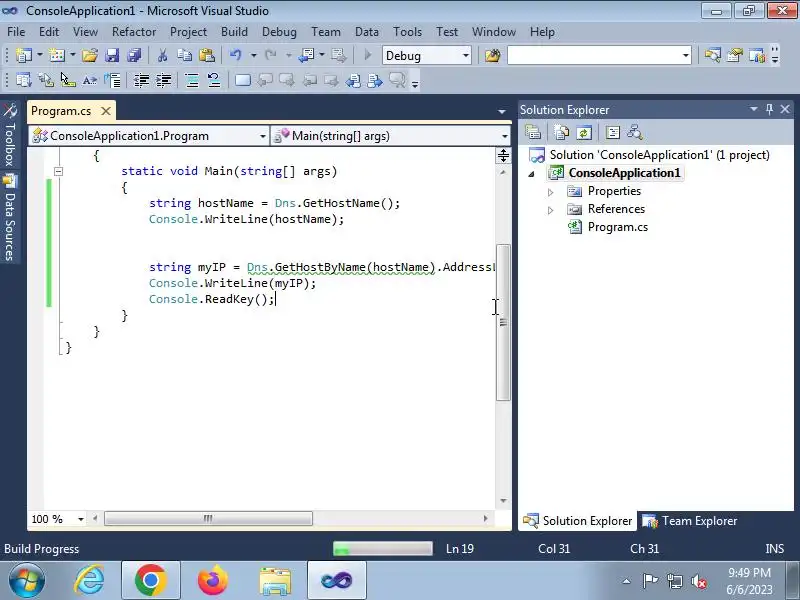Select Solution 'ConsoleApplication1' root node

[659, 155]
